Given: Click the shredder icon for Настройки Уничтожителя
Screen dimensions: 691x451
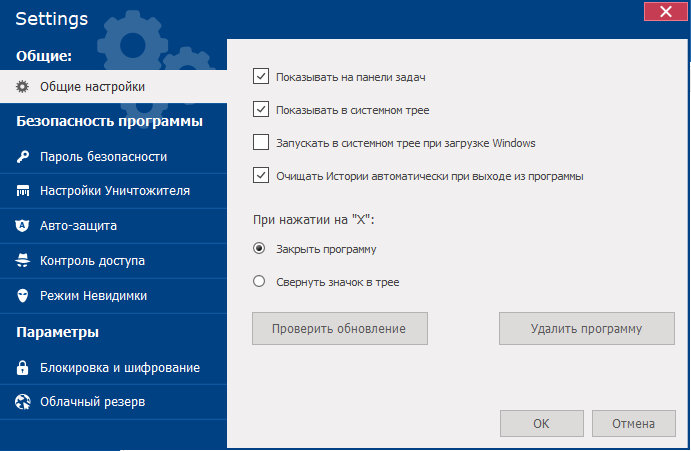Looking at the screenshot, I should coord(22,191).
